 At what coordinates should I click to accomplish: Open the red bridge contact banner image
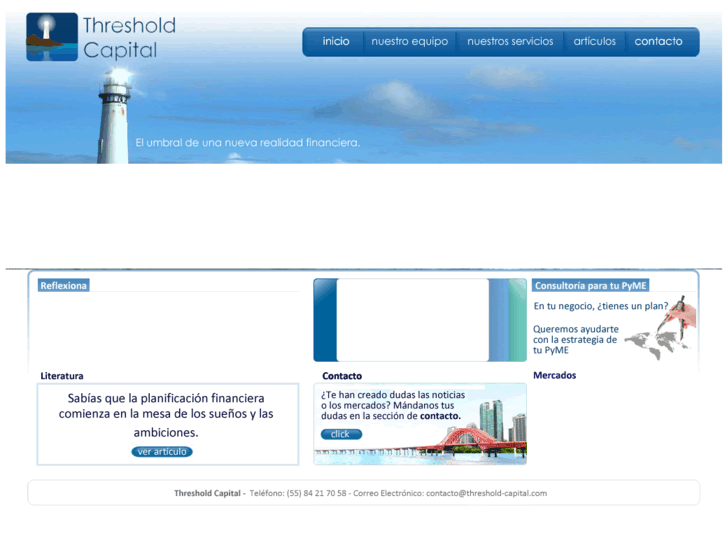click(420, 423)
